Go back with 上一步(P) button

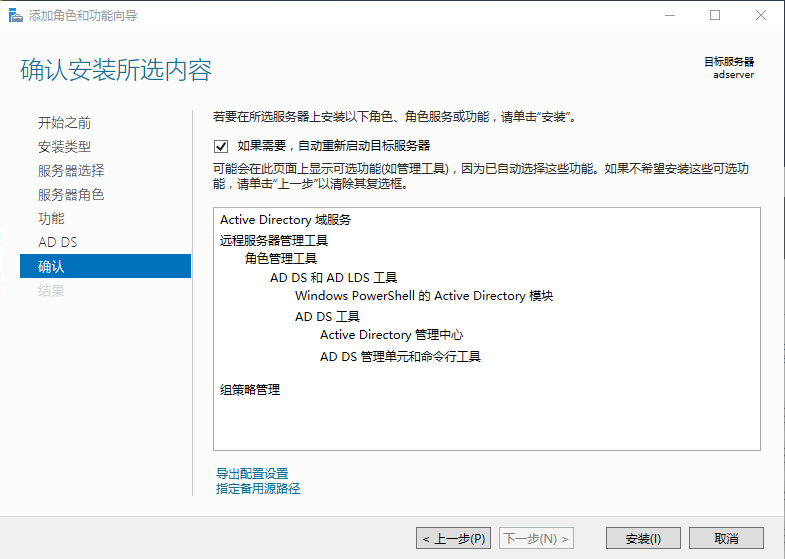tap(454, 538)
